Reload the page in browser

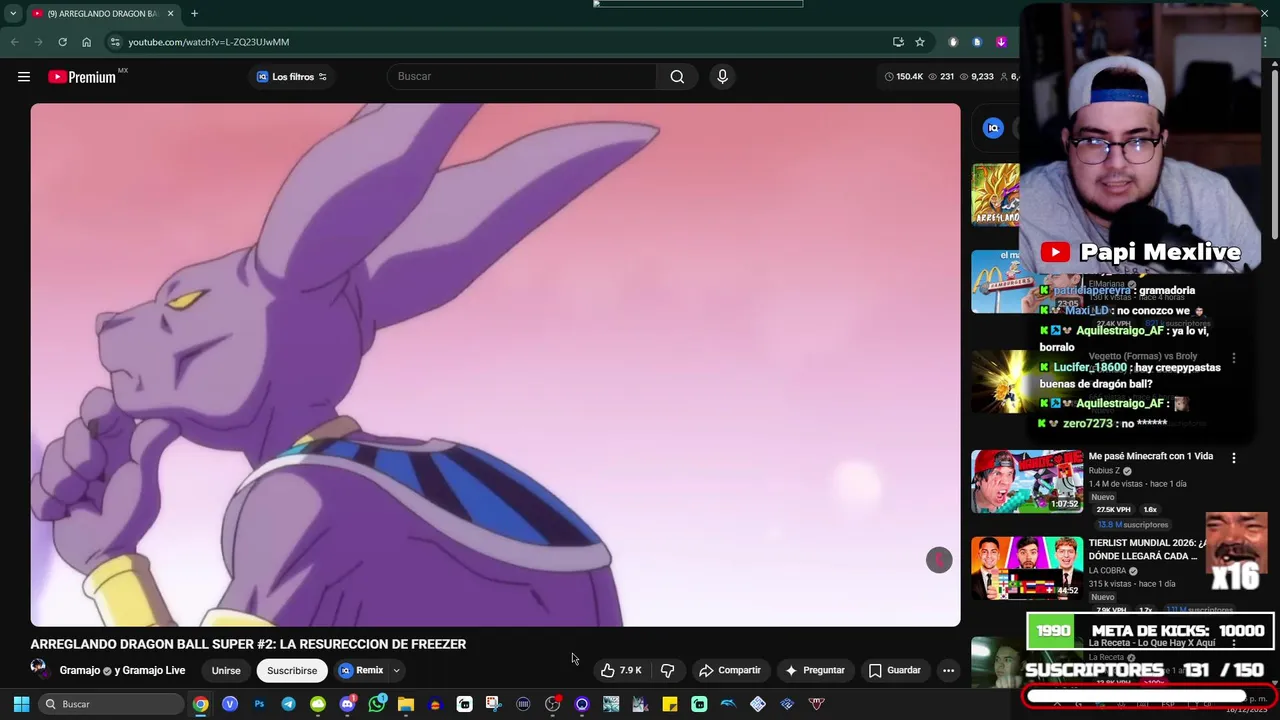click(62, 42)
